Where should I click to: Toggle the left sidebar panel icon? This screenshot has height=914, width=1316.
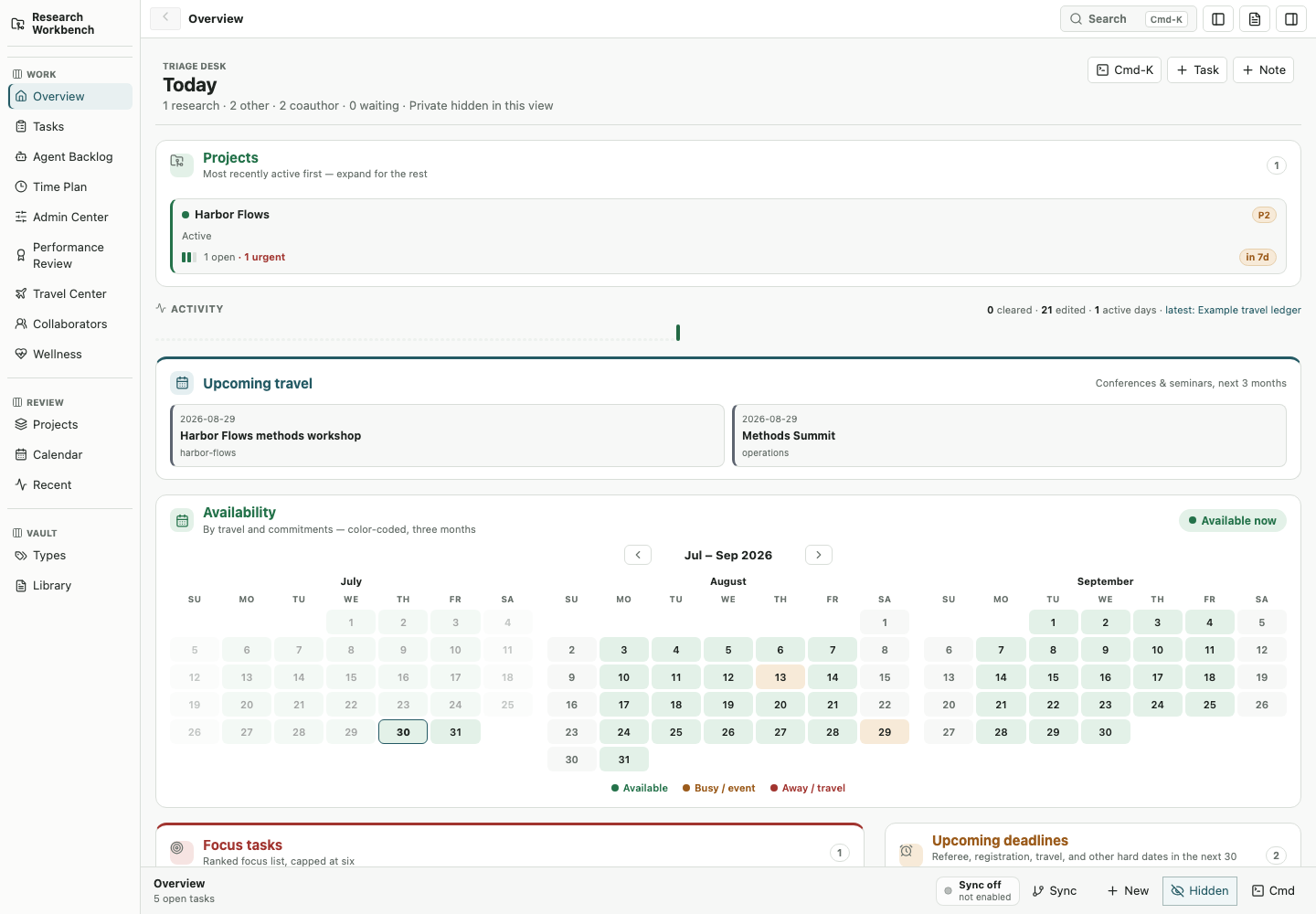[x=1218, y=19]
